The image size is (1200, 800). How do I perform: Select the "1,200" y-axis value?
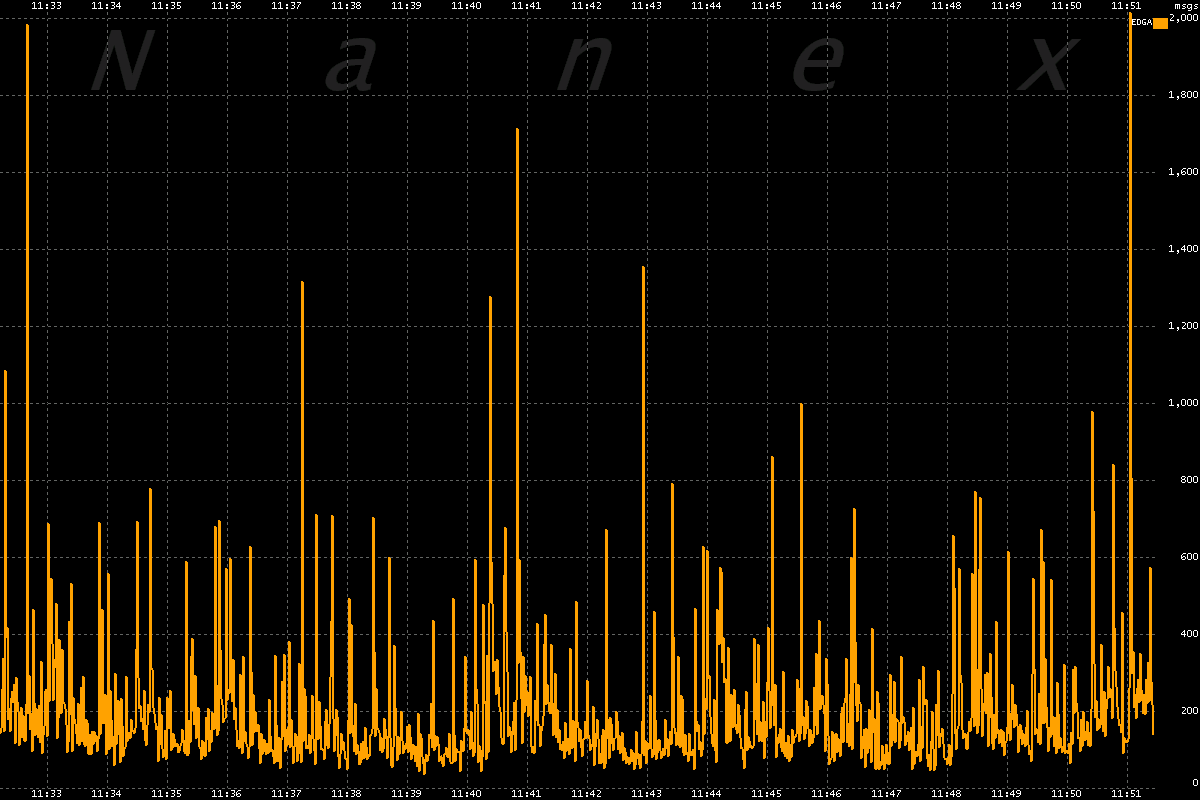[x=1183, y=327]
